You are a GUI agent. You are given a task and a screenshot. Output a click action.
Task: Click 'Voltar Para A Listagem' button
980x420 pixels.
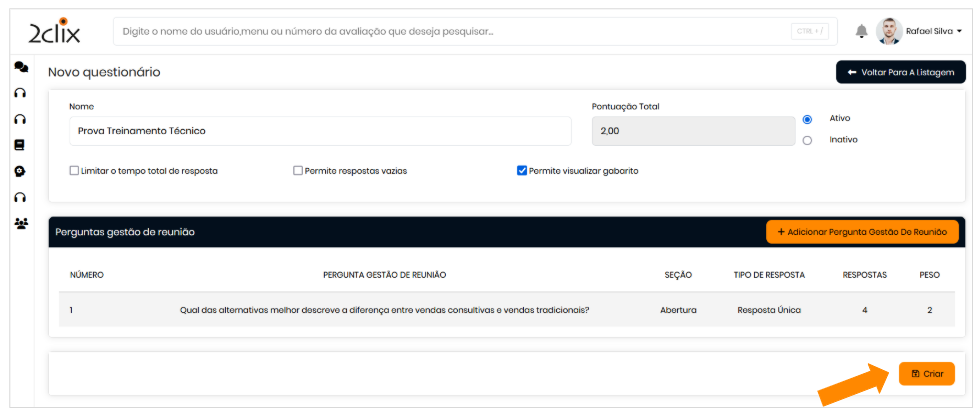point(900,72)
